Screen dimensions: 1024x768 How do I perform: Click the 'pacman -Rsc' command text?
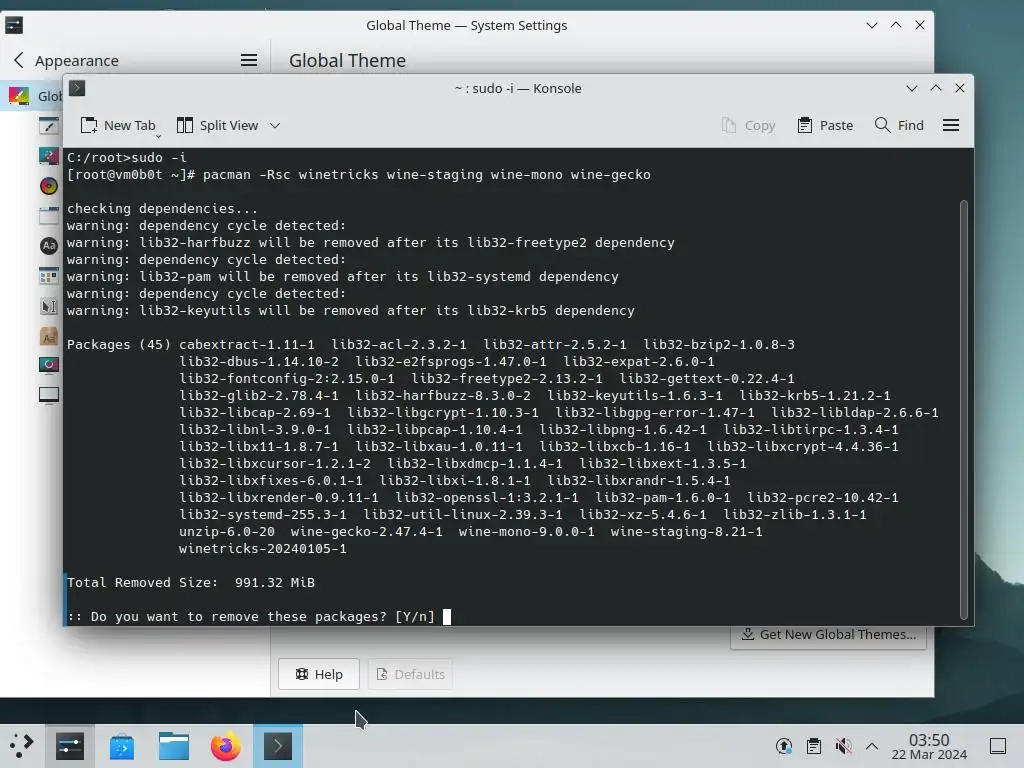pos(246,174)
